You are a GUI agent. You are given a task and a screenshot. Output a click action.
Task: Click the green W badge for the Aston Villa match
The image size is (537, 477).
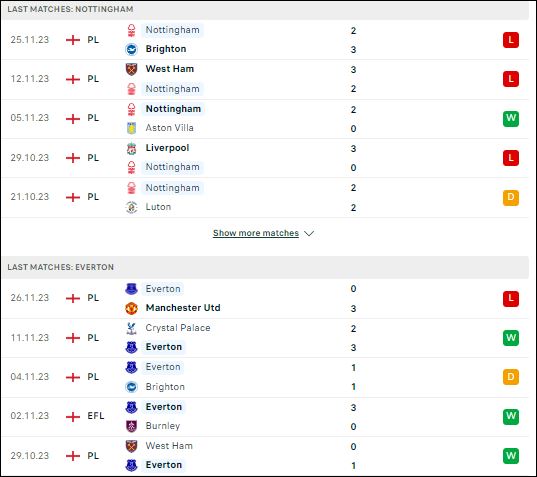511,118
